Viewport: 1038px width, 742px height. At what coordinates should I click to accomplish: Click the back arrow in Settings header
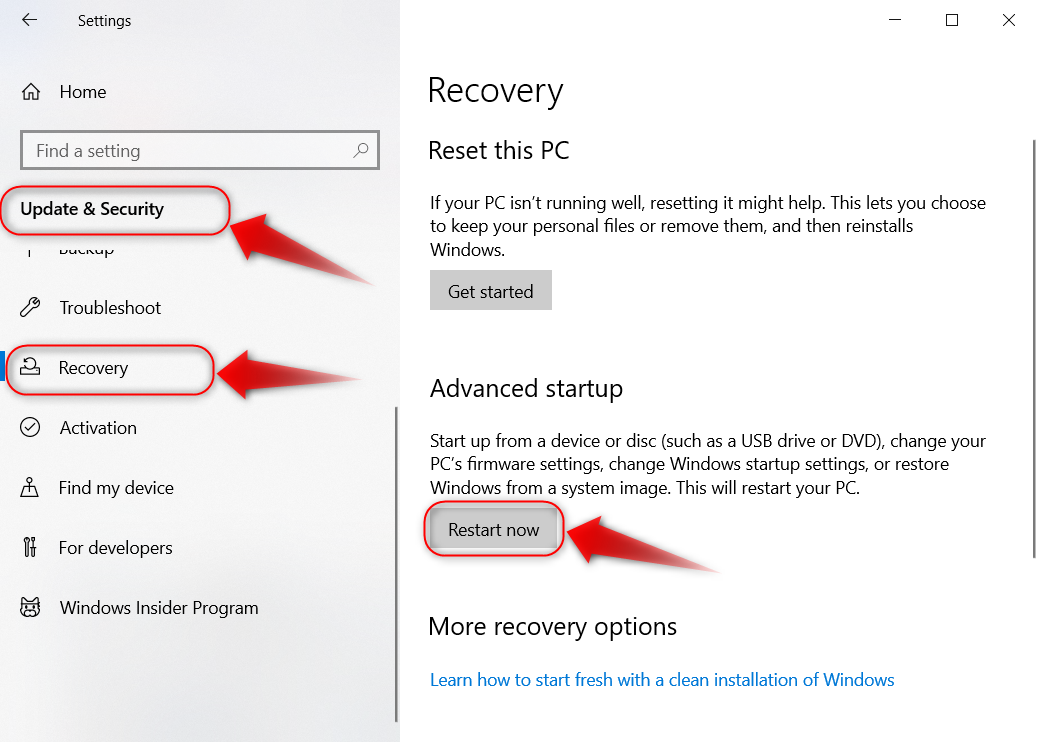pyautogui.click(x=29, y=20)
